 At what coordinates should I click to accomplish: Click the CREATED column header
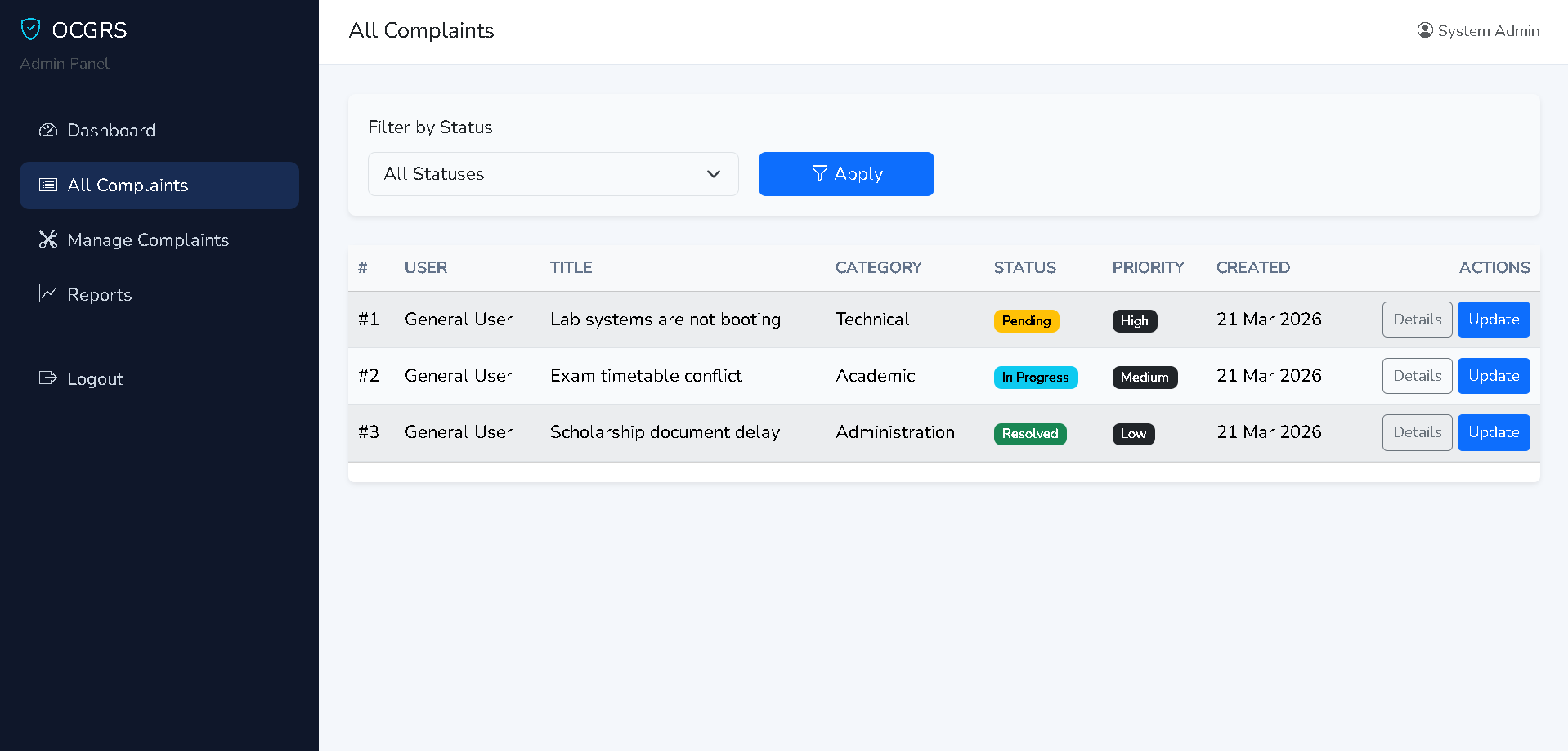pyautogui.click(x=1253, y=267)
